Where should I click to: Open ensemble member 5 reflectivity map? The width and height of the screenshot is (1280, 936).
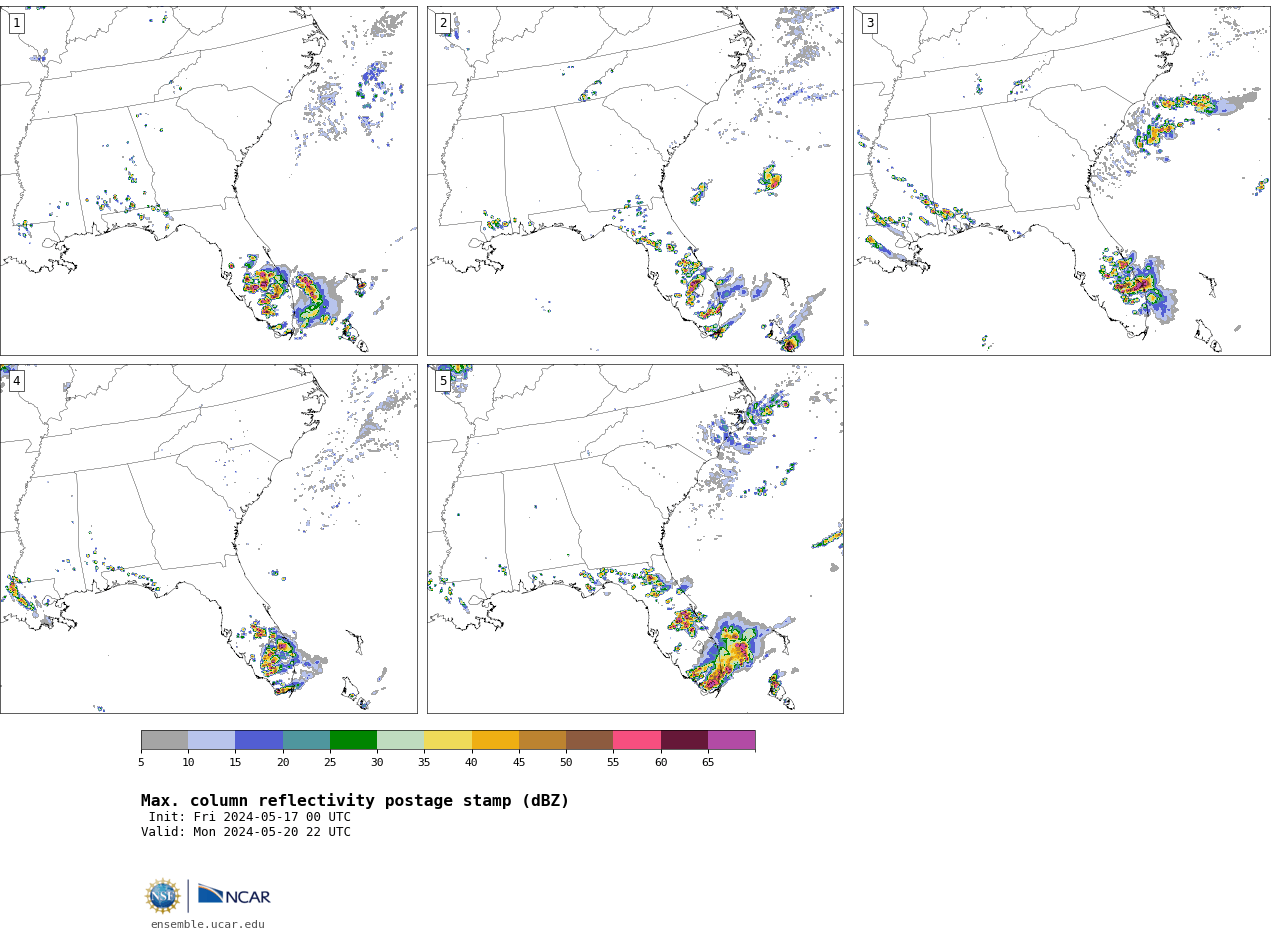[635, 539]
